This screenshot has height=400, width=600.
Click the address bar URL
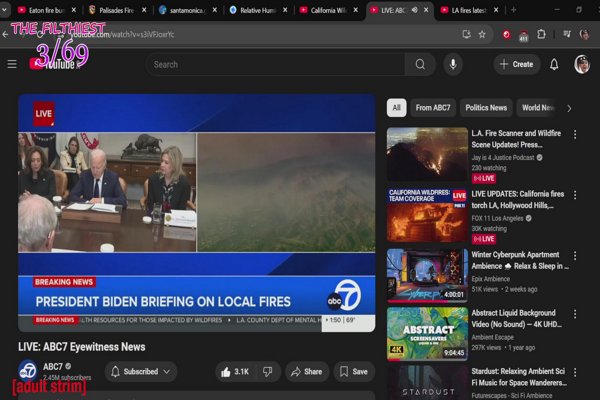click(122, 34)
